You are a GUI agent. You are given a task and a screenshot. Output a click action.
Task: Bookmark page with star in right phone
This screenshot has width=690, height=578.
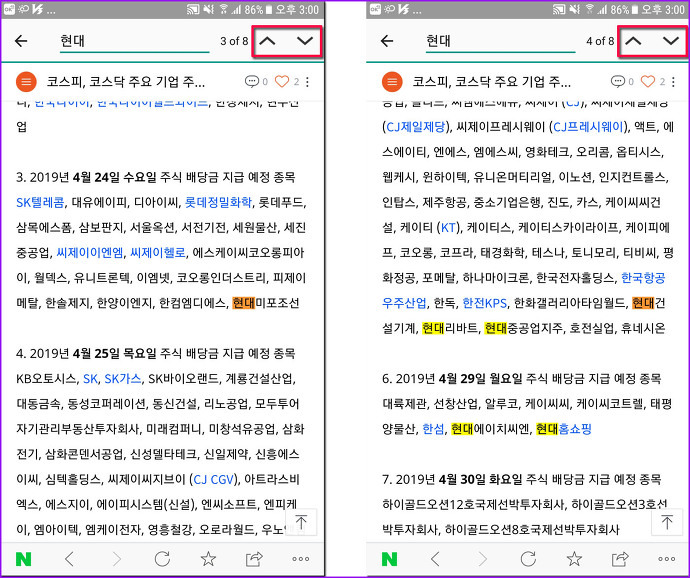[574, 559]
